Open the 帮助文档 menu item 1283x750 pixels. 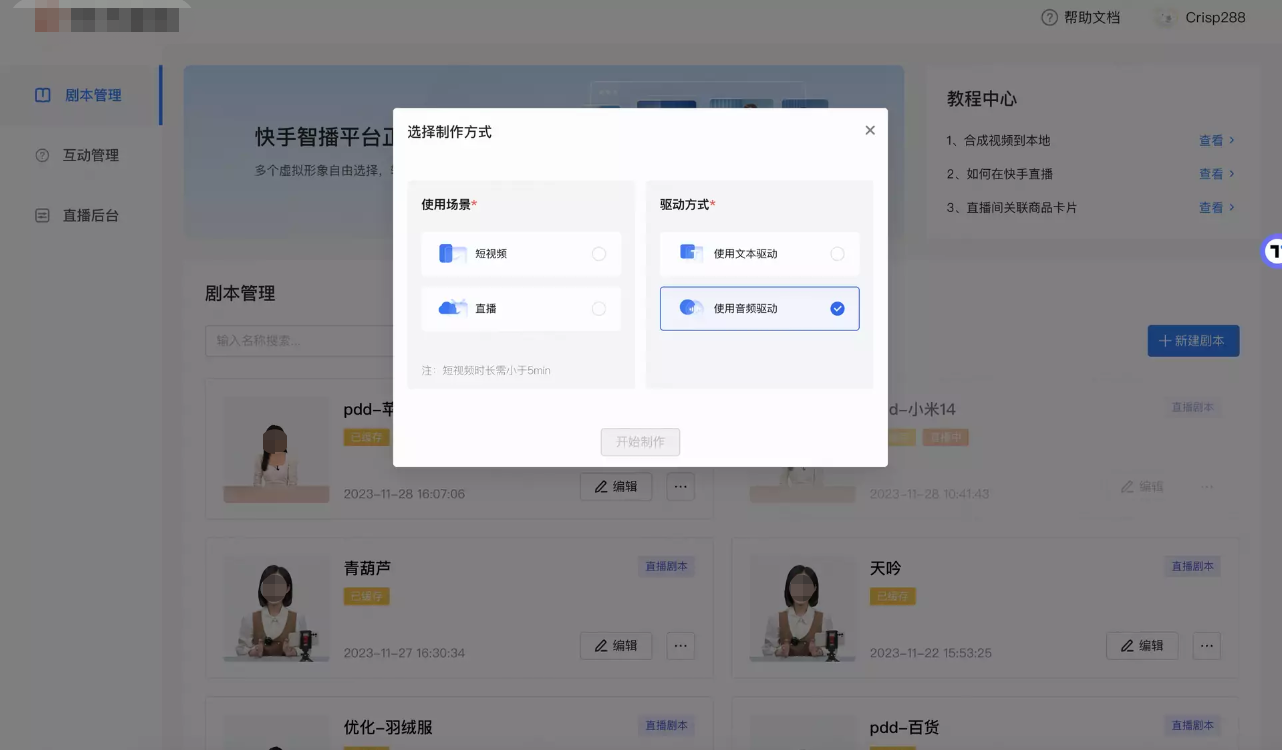1093,17
